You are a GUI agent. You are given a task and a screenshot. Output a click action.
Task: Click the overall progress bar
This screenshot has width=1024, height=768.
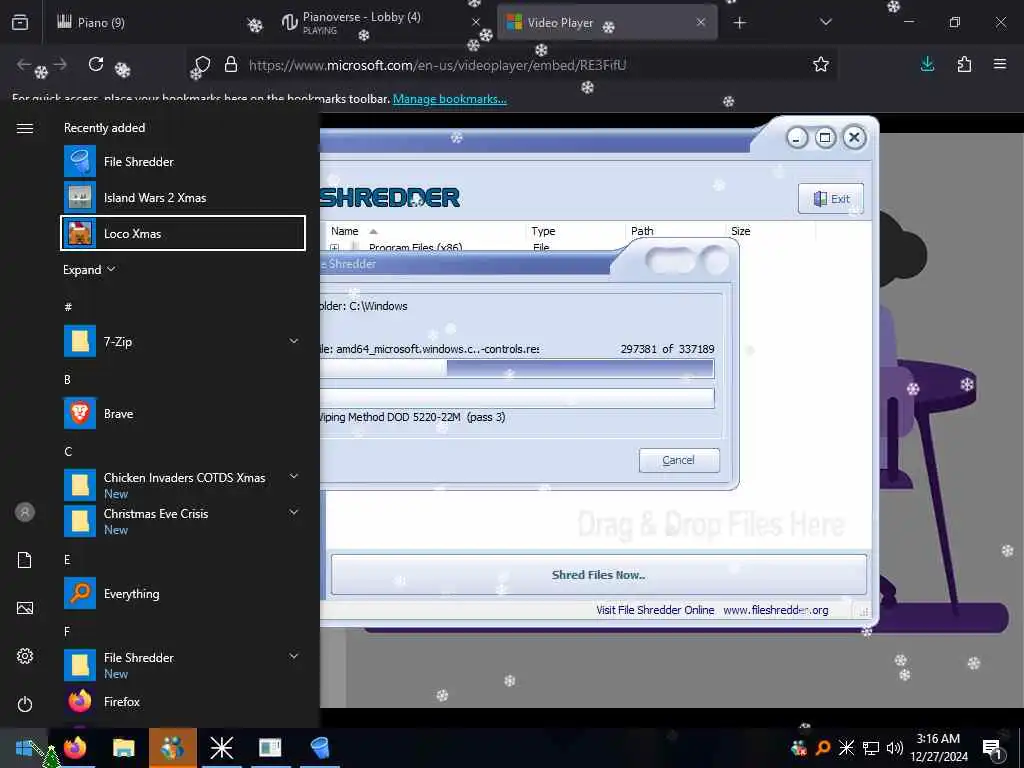(517, 398)
